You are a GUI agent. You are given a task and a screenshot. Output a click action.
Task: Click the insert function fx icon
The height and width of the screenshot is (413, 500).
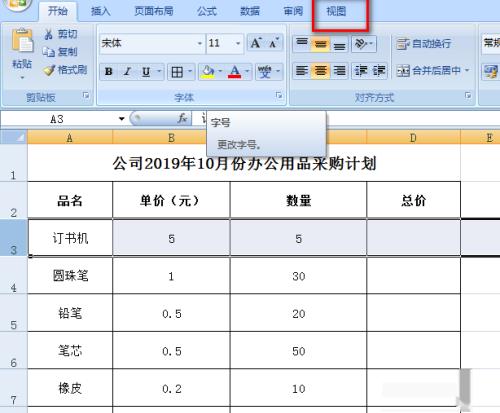182,118
